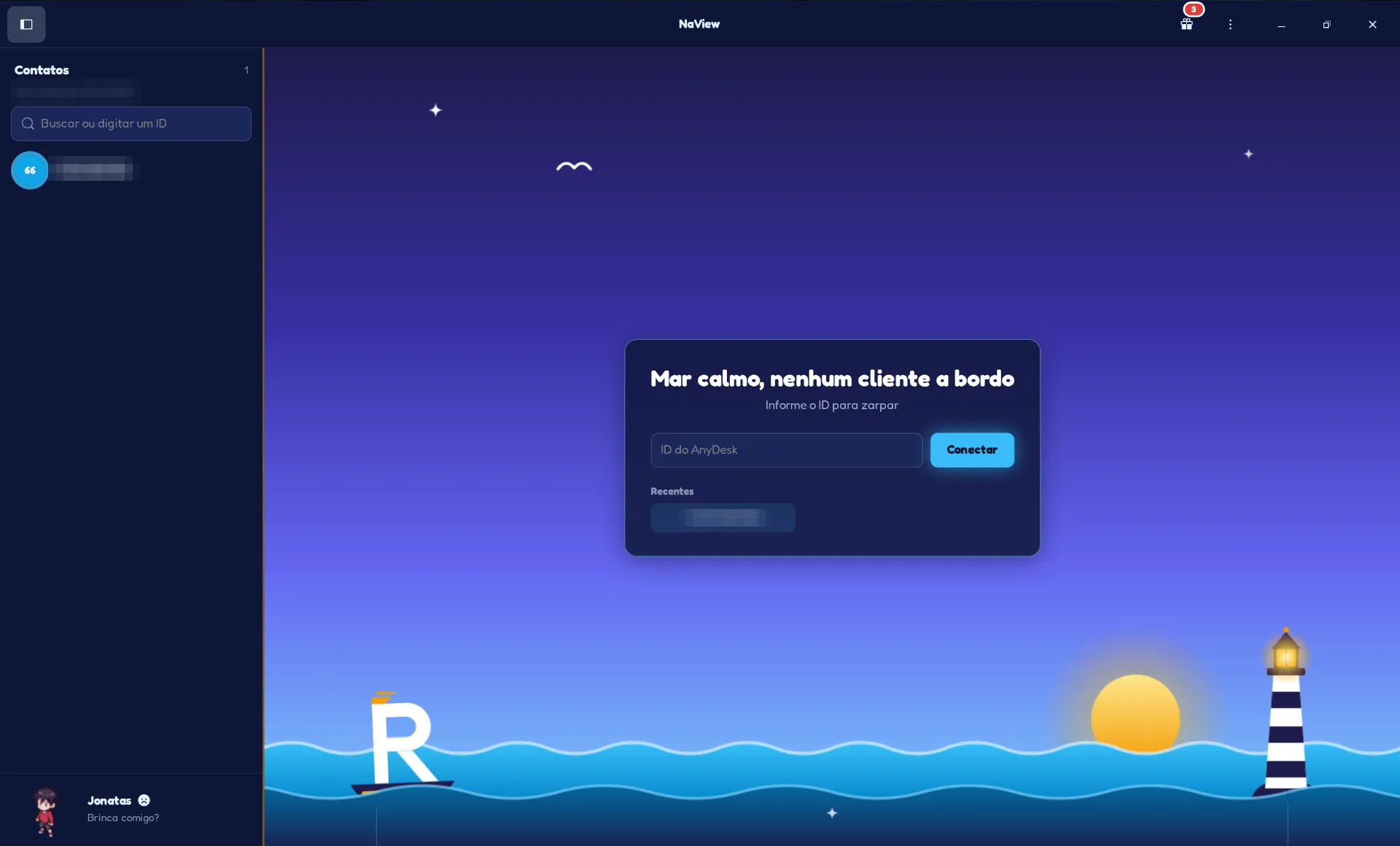
Task: Focus the Buscar ou digitar um ID field
Action: tap(131, 123)
